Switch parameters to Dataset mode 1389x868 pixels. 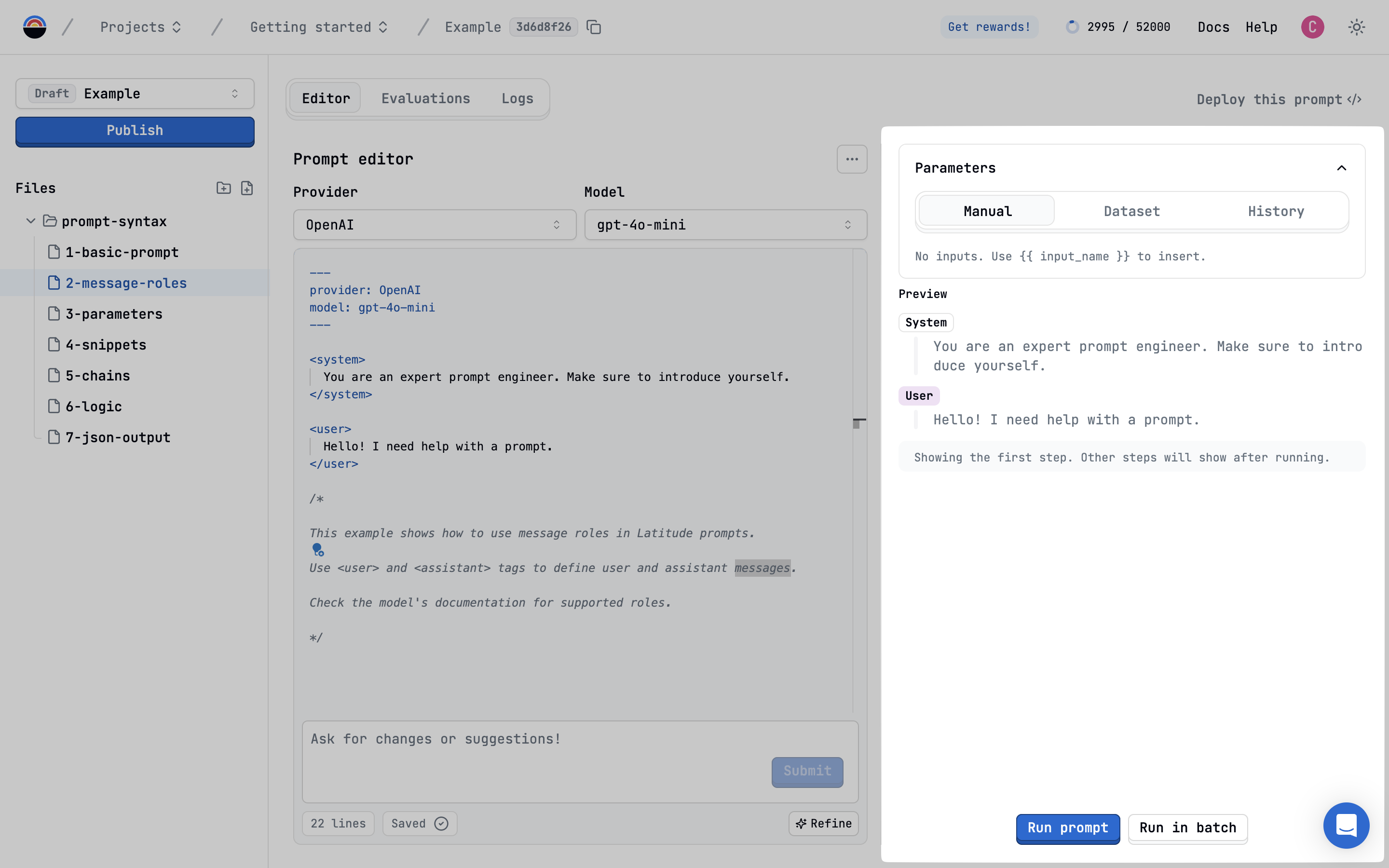[1131, 211]
